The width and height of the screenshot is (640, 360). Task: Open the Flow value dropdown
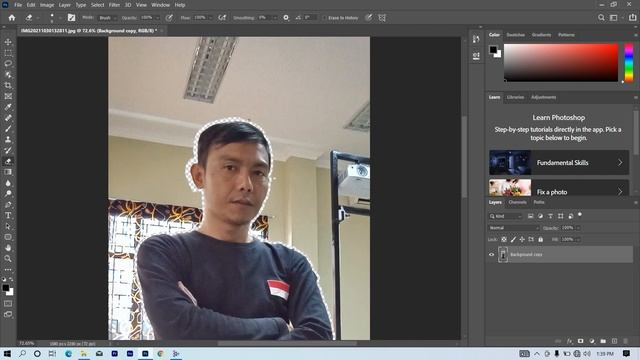pos(210,18)
